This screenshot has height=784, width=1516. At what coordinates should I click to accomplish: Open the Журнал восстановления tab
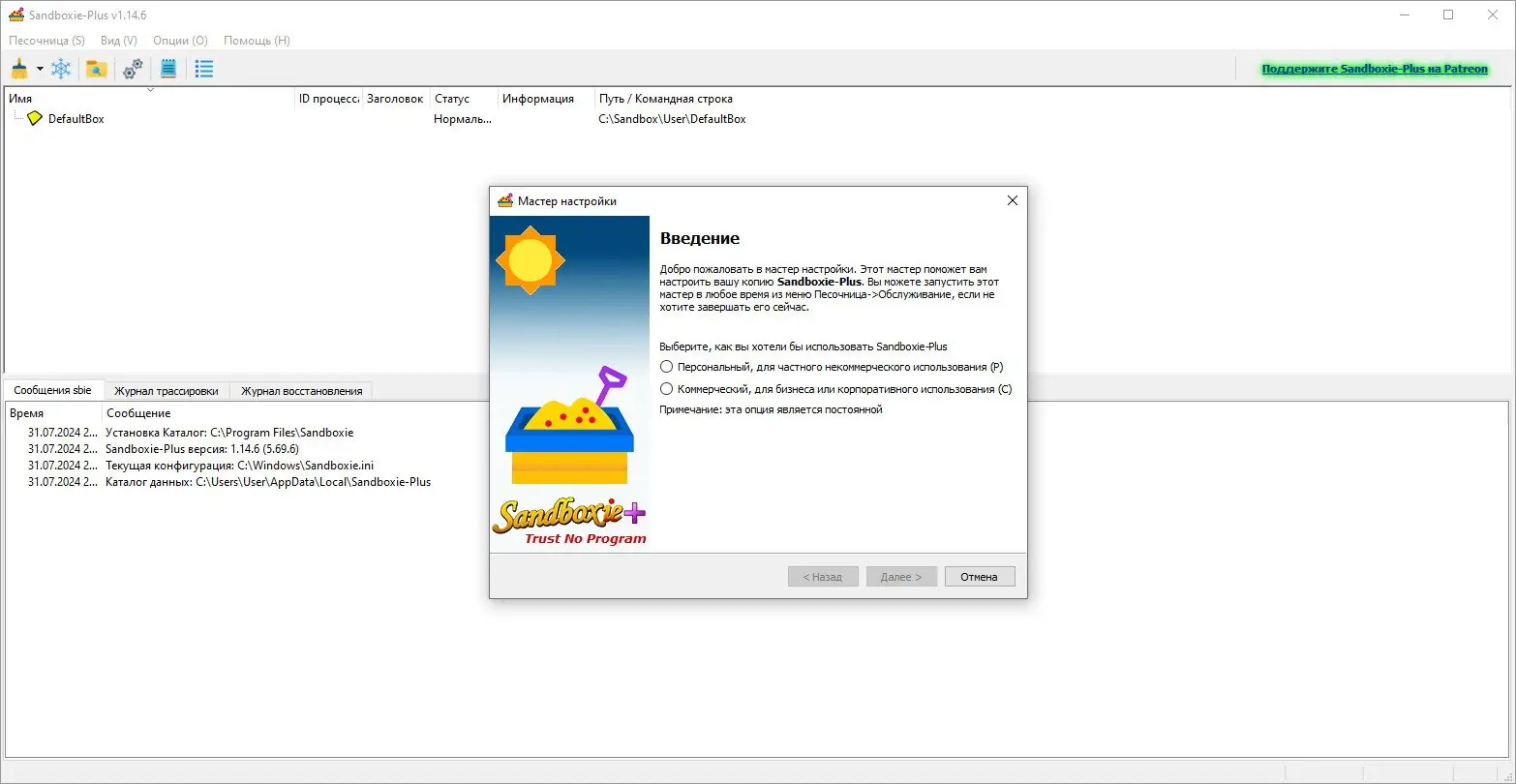tap(301, 391)
